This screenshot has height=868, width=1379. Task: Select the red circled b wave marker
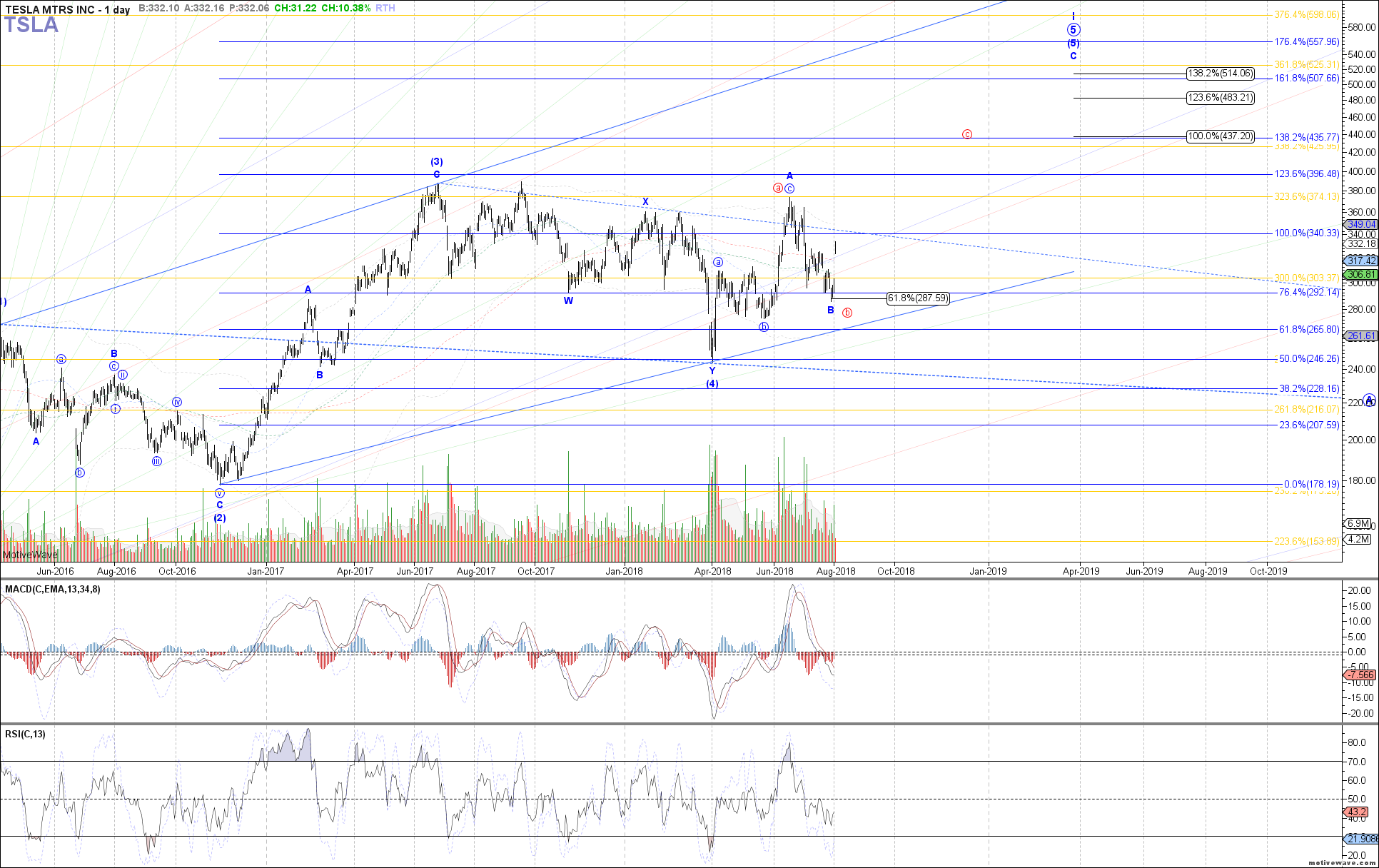pyautogui.click(x=847, y=313)
